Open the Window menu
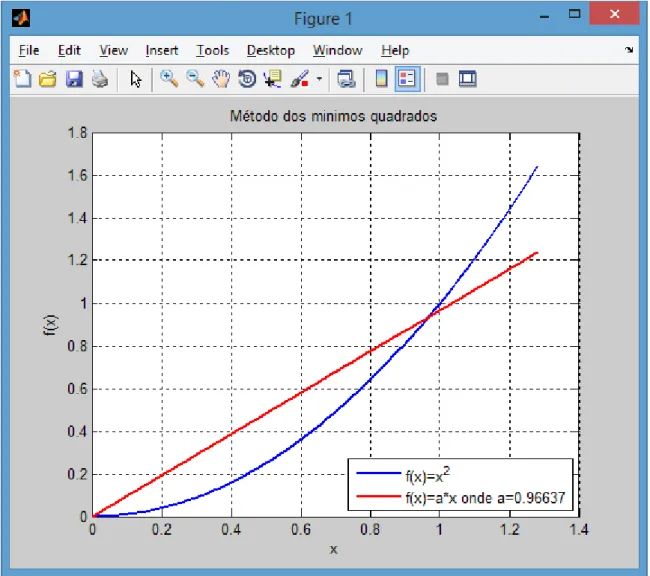The height and width of the screenshot is (576, 650). point(337,51)
